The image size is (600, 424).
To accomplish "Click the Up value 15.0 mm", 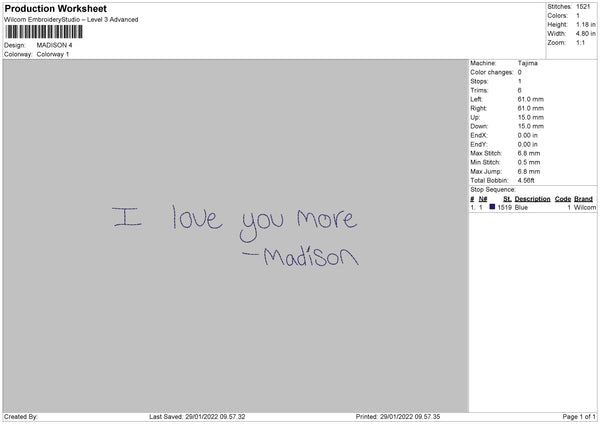I will coord(531,117).
